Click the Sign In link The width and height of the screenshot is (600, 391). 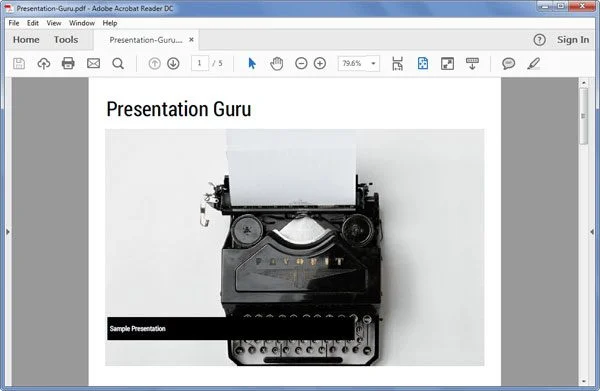[573, 39]
